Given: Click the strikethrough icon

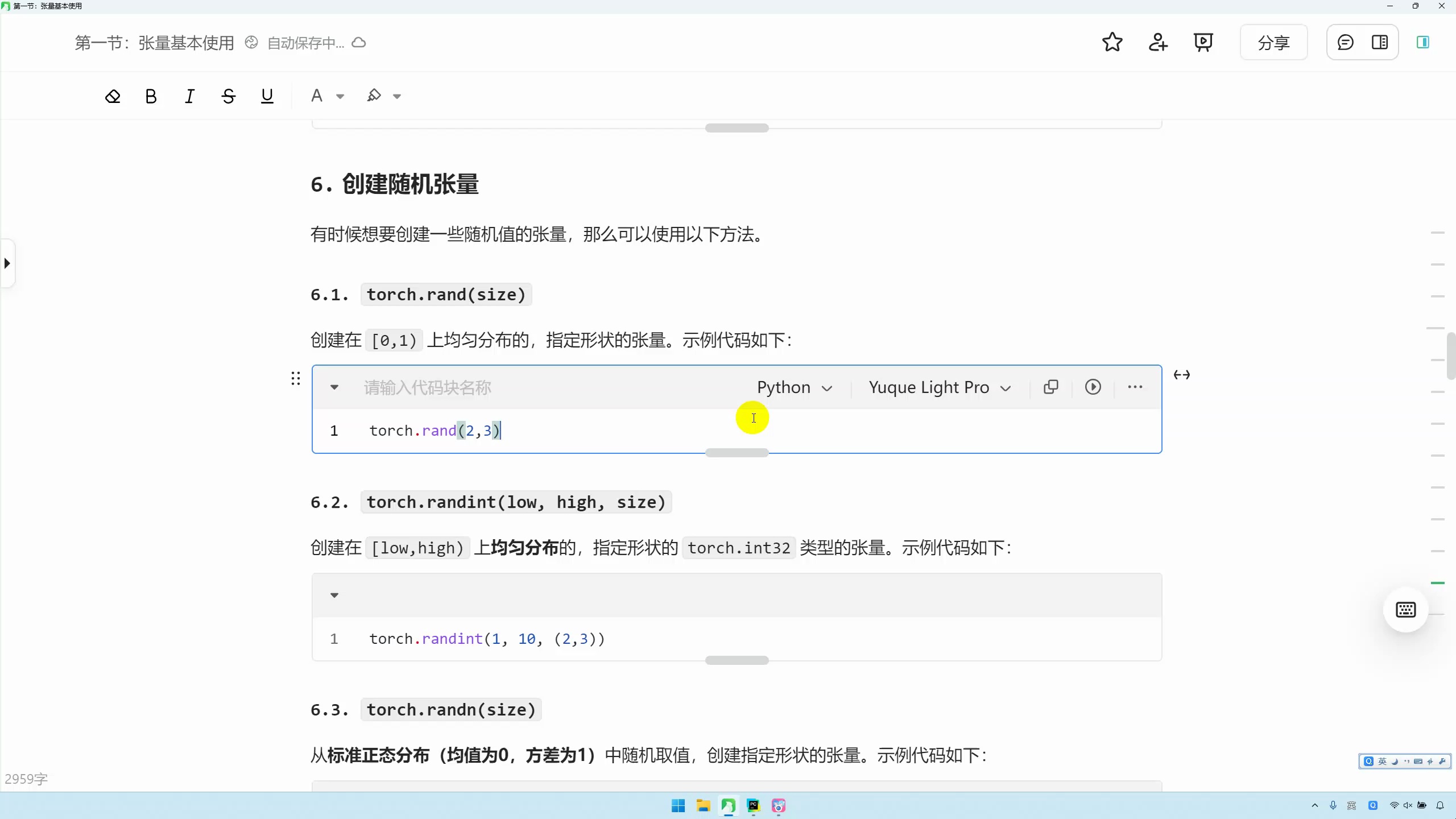Looking at the screenshot, I should click(228, 95).
